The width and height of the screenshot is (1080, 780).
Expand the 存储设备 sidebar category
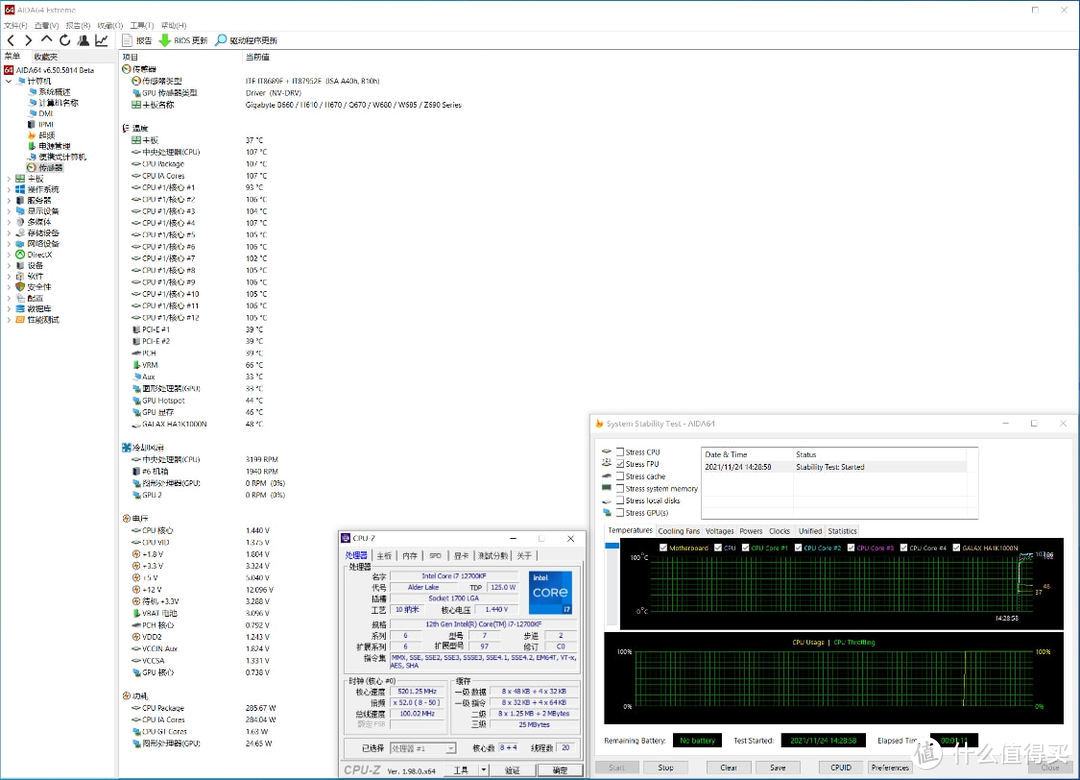tap(7, 233)
